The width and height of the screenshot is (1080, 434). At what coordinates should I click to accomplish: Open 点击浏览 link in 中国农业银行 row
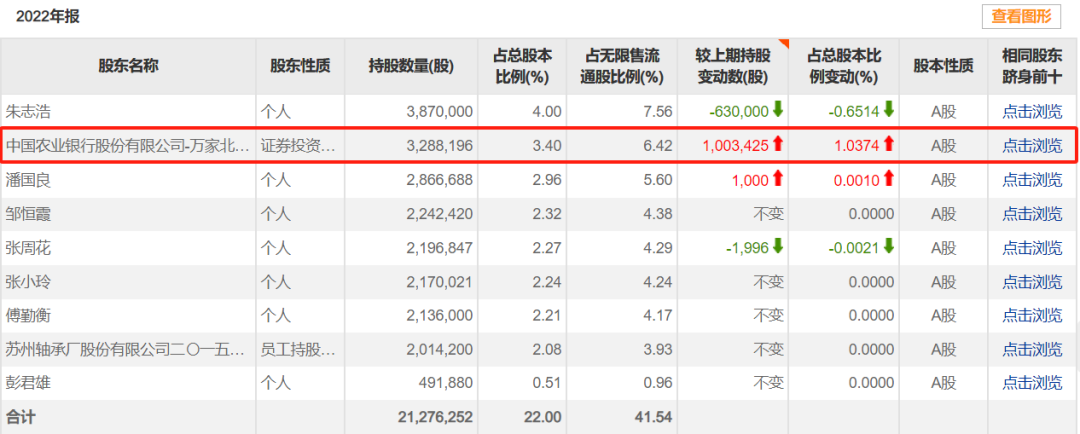click(x=1032, y=145)
